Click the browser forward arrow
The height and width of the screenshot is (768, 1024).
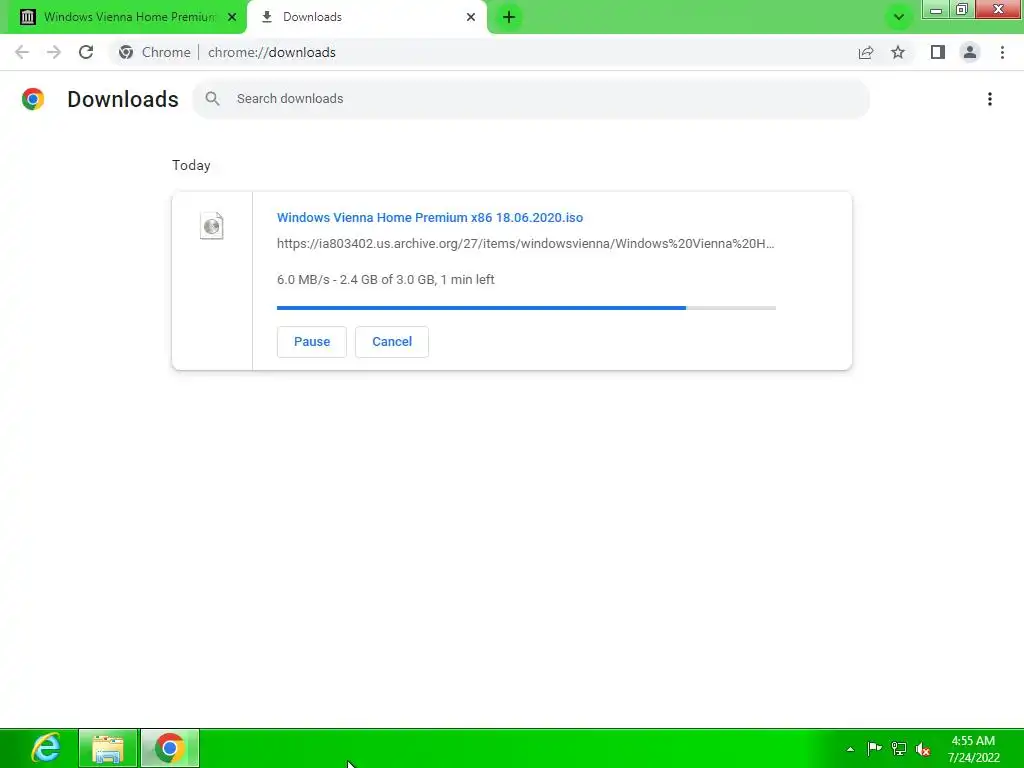pos(54,52)
